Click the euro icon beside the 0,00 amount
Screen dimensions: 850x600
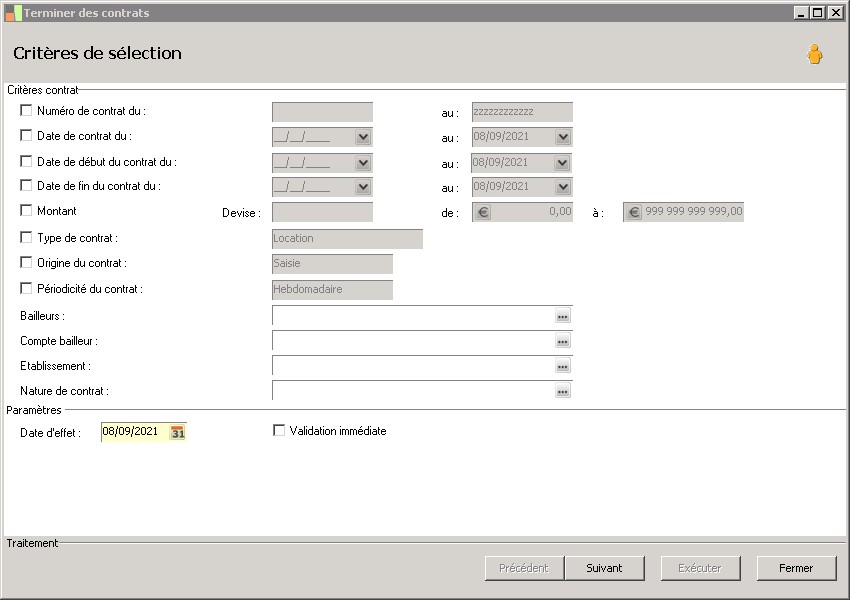[482, 212]
